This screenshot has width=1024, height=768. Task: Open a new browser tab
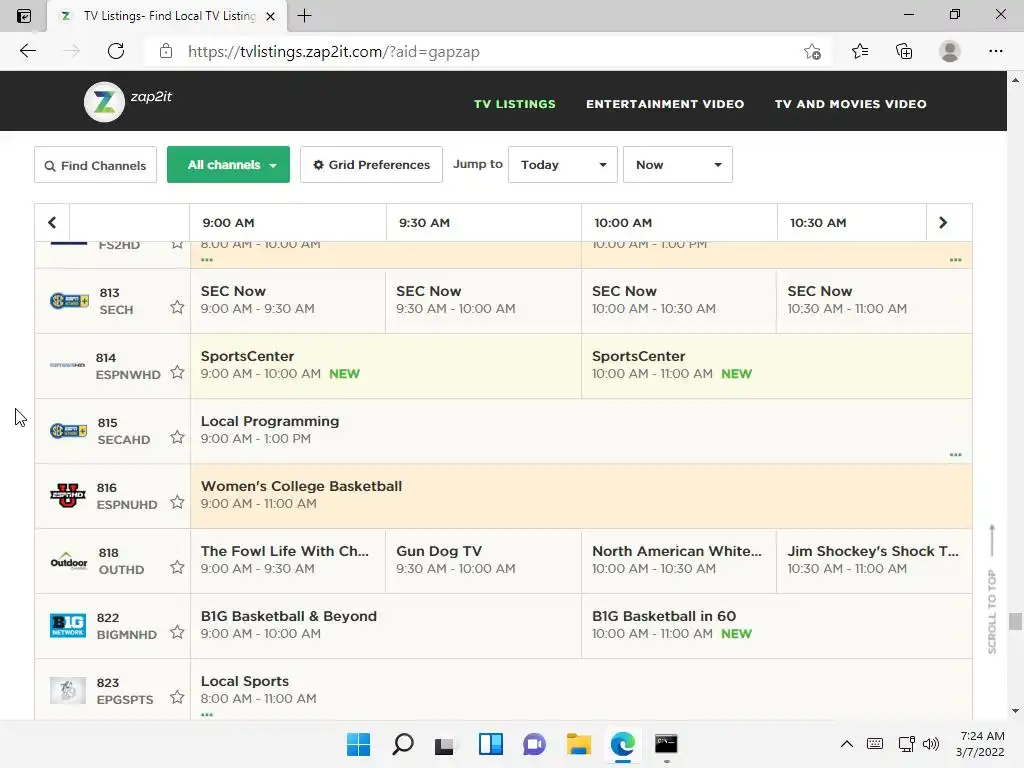(304, 16)
